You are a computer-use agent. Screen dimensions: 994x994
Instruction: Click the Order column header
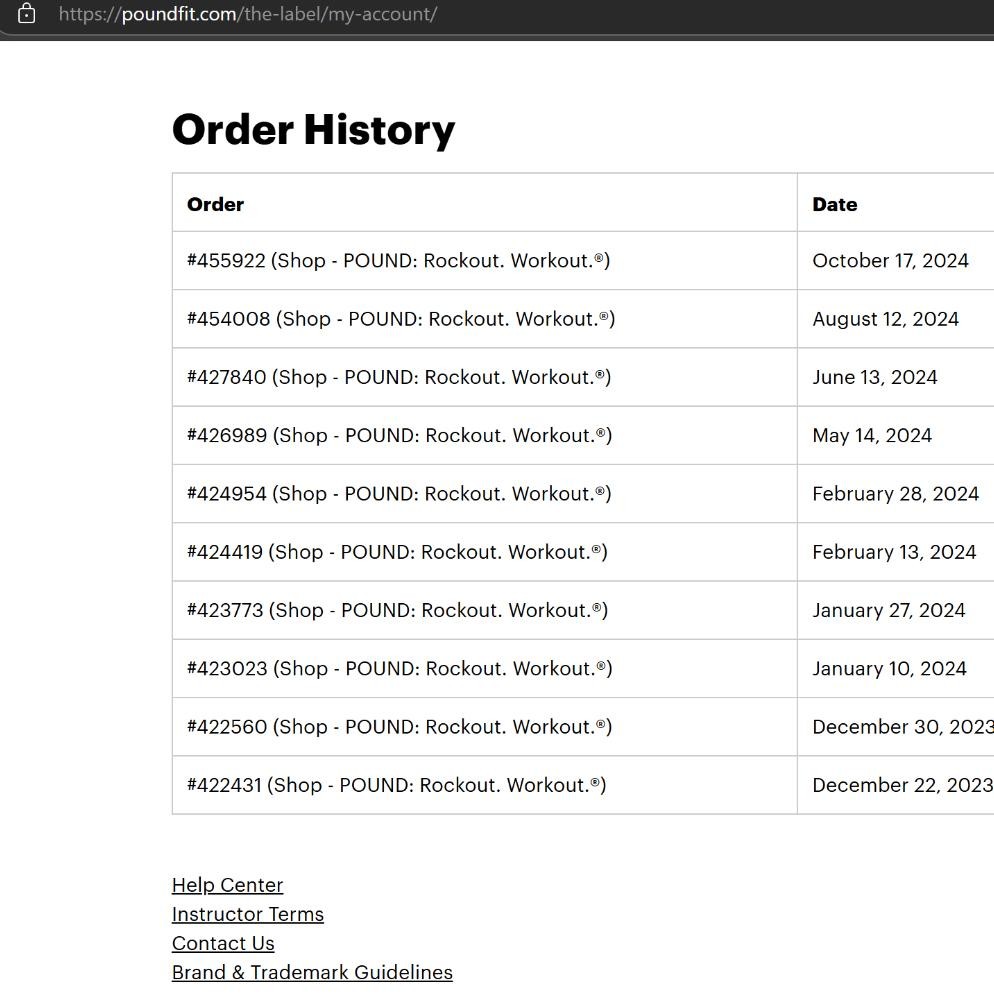(x=216, y=204)
